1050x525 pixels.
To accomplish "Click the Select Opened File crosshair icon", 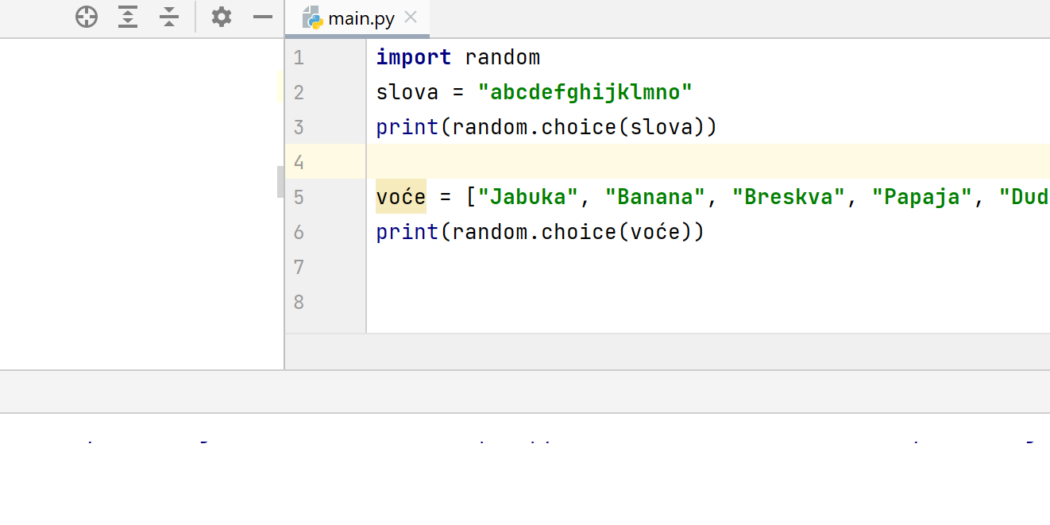I will point(86,17).
